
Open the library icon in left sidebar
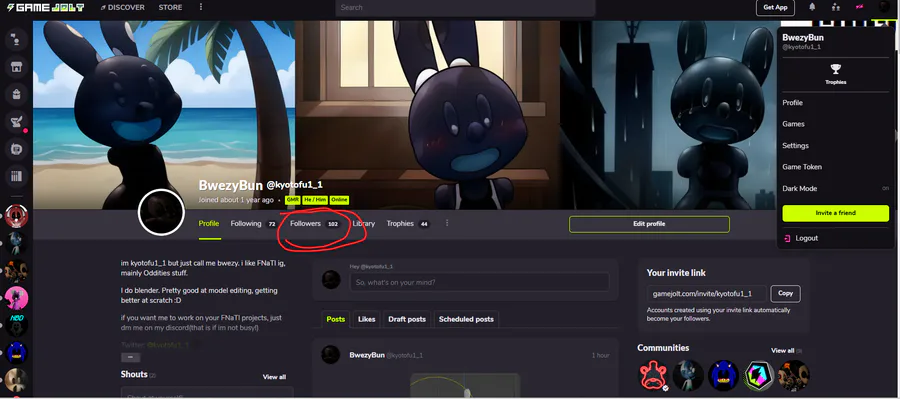click(x=16, y=176)
